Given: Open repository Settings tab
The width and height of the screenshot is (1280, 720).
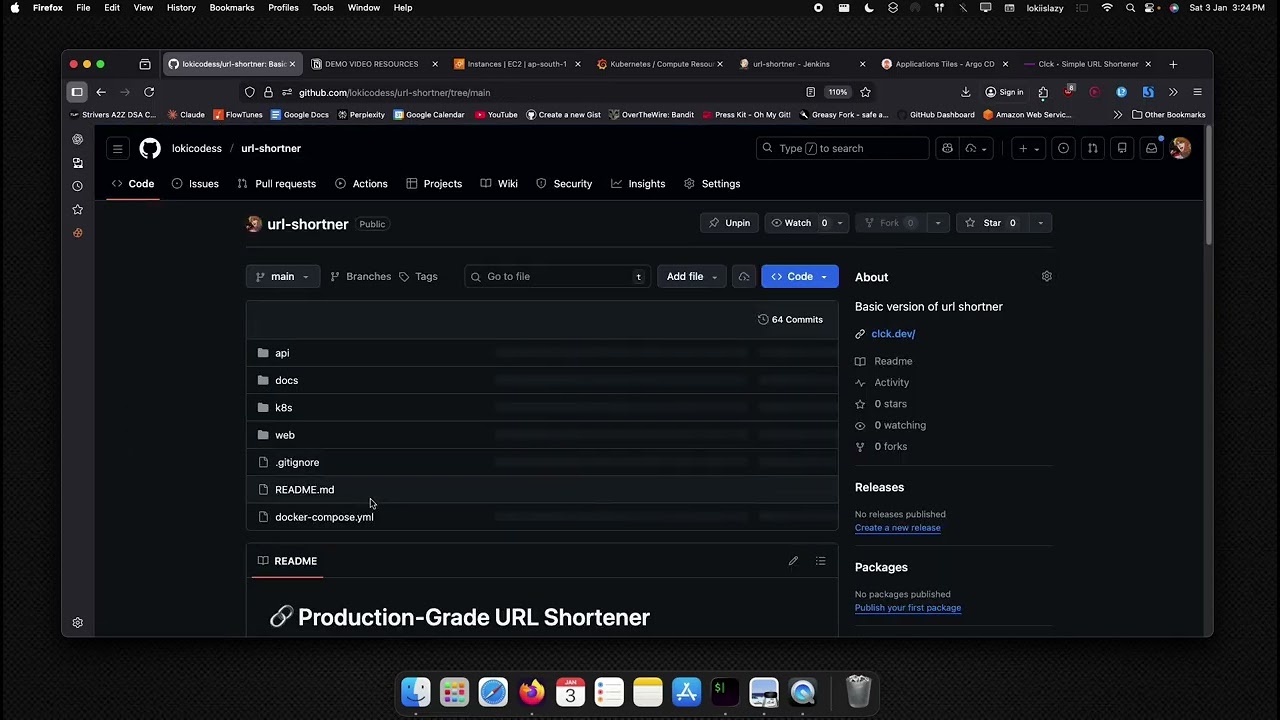Looking at the screenshot, I should [x=712, y=184].
